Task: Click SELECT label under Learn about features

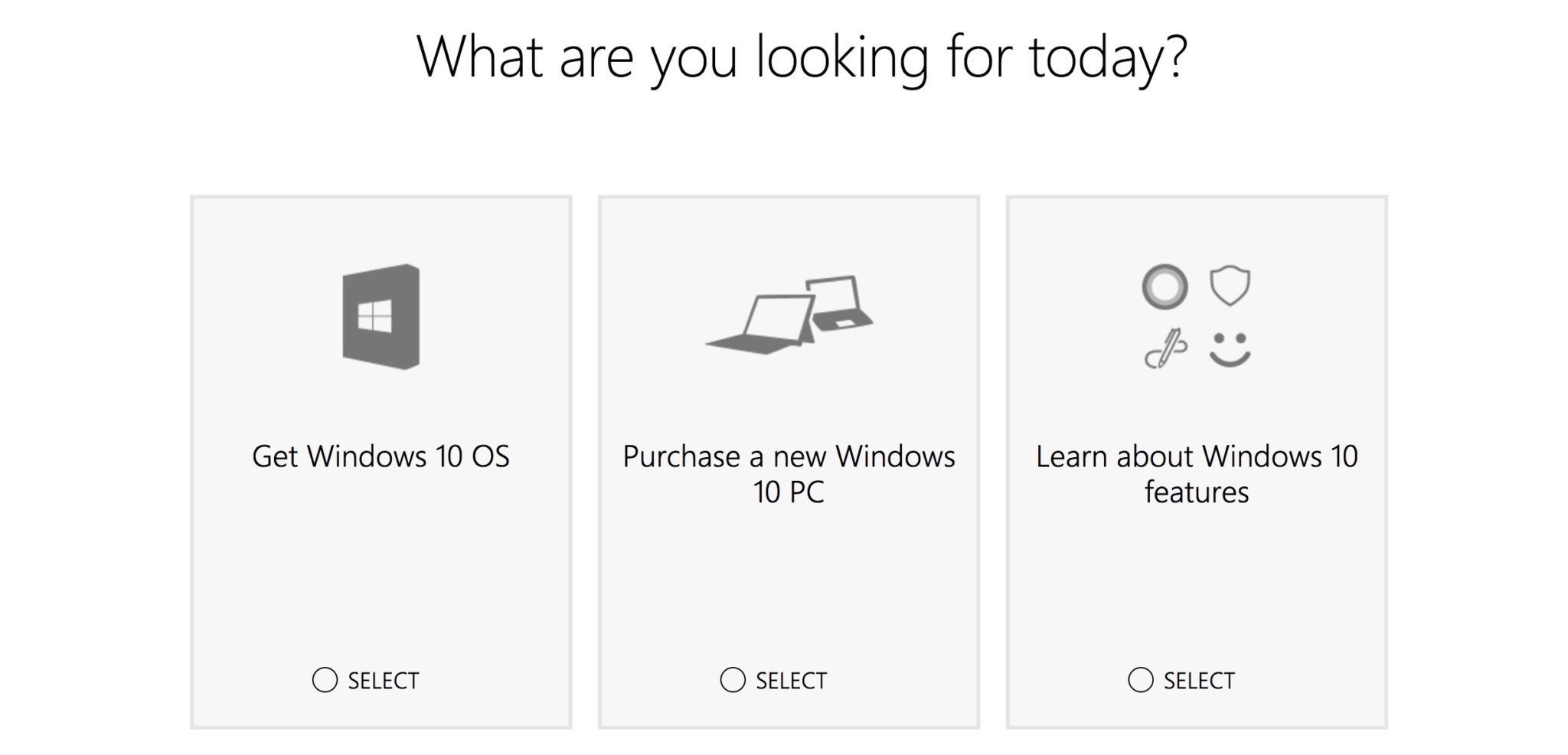Action: (x=1199, y=681)
